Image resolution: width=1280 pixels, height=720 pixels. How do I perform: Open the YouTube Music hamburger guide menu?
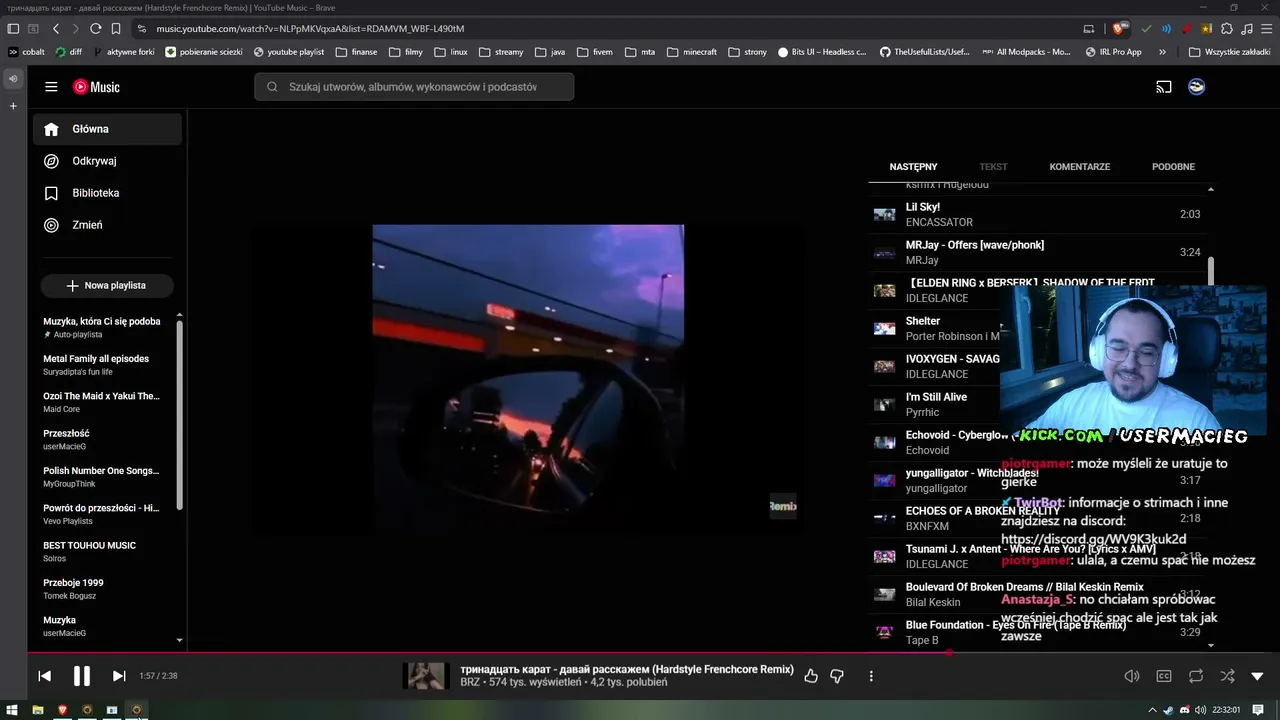click(x=51, y=87)
